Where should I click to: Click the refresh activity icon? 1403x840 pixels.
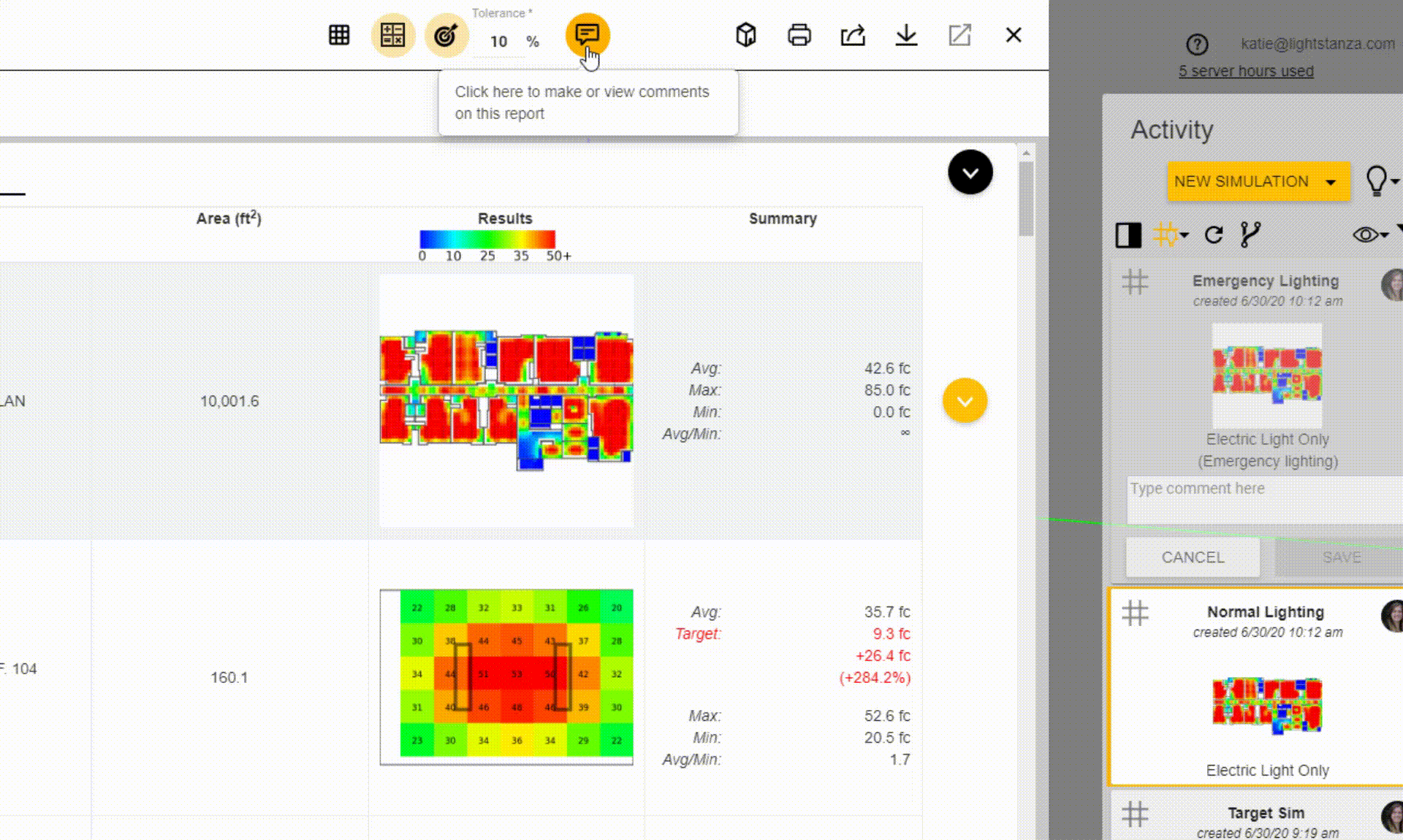tap(1214, 234)
